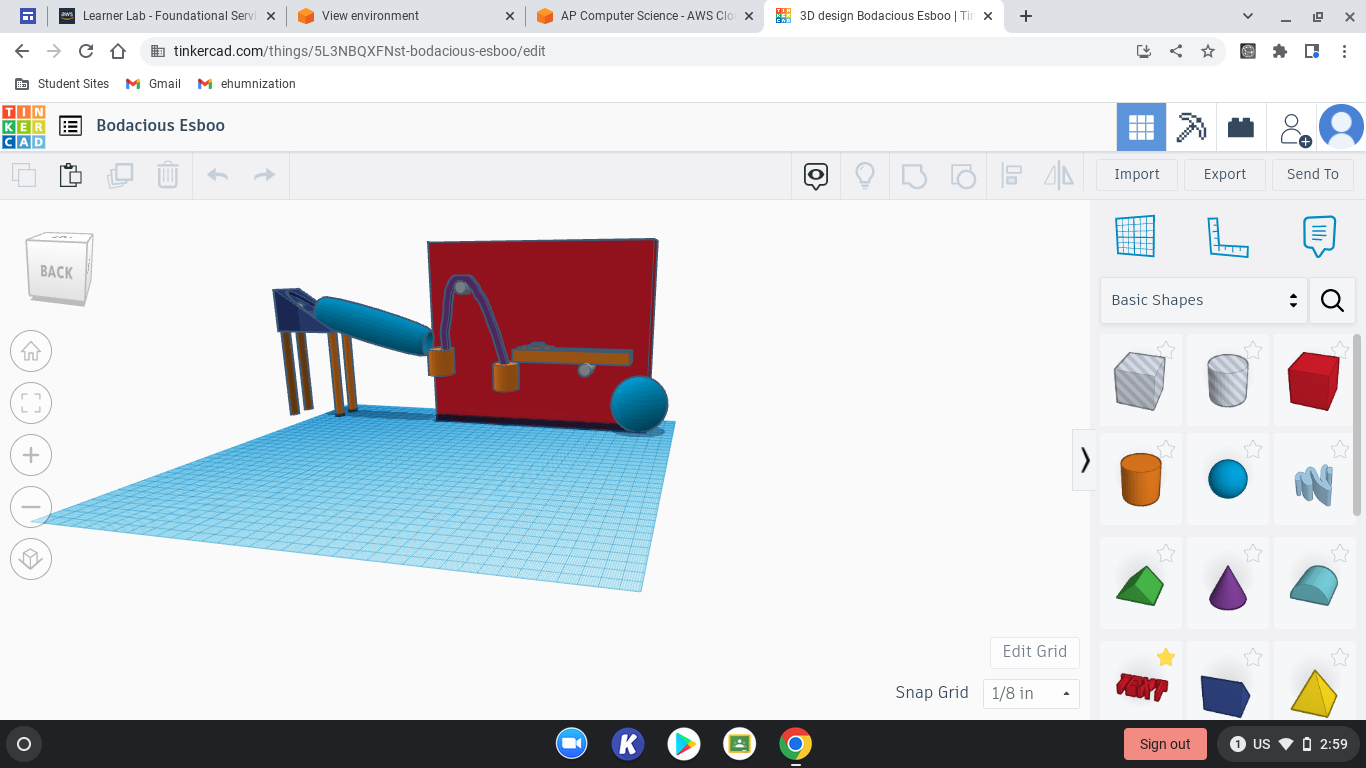Toggle hidden objects with the lightbulb icon
Screen dimensions: 1366x768
pos(864,174)
